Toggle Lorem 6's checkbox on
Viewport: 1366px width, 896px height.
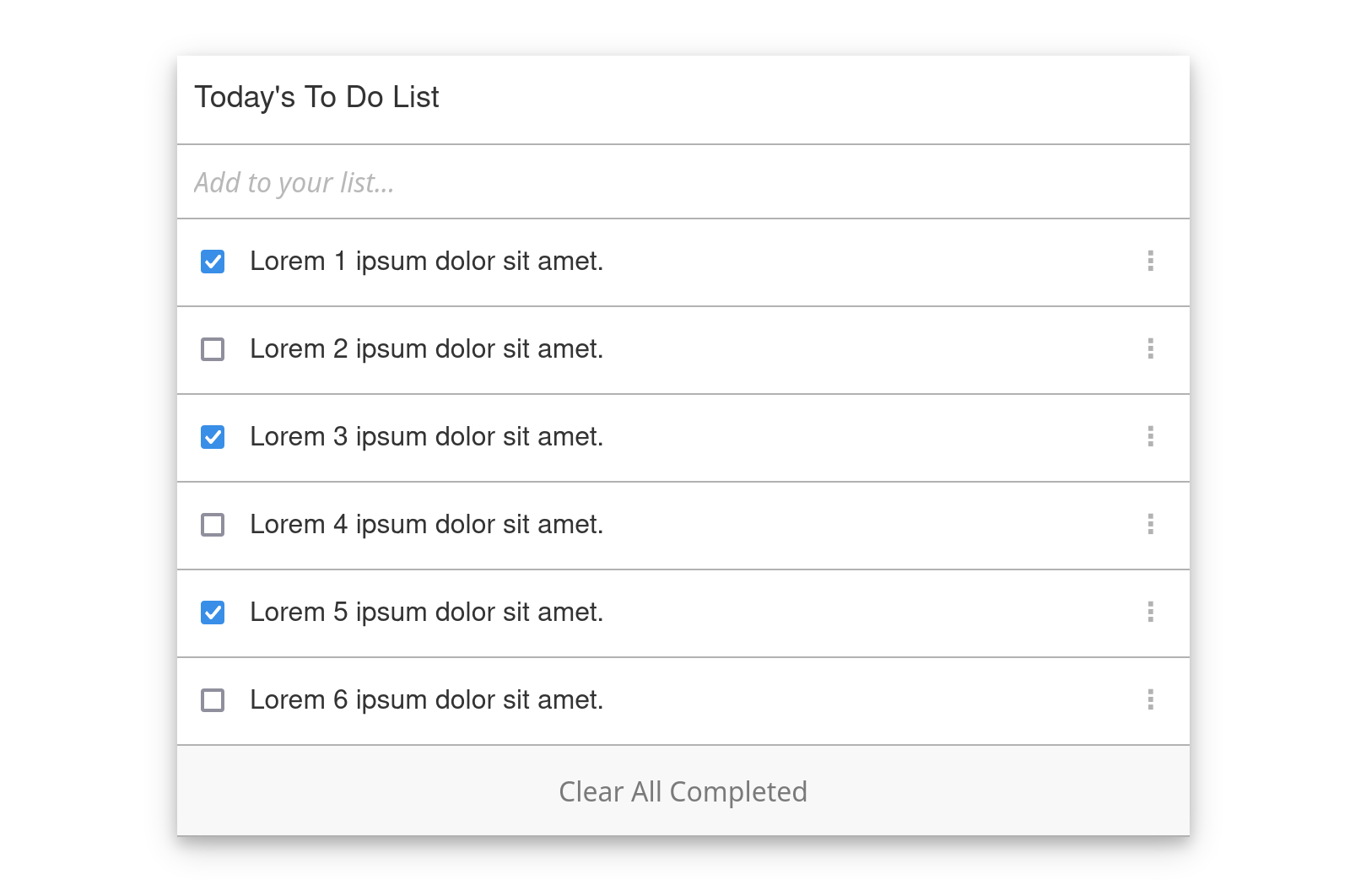pos(212,700)
